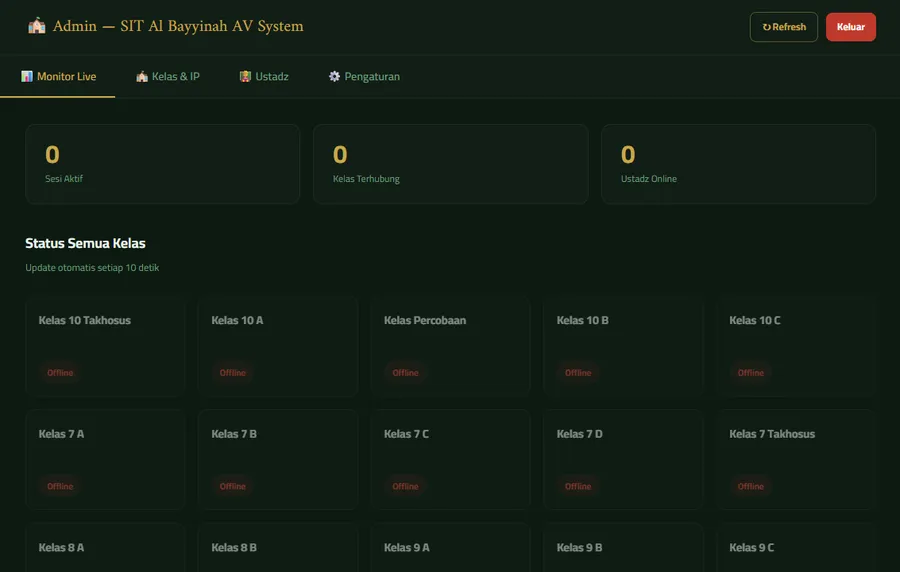Open the Kelas 9 A card
900x572 pixels.
[x=451, y=548]
